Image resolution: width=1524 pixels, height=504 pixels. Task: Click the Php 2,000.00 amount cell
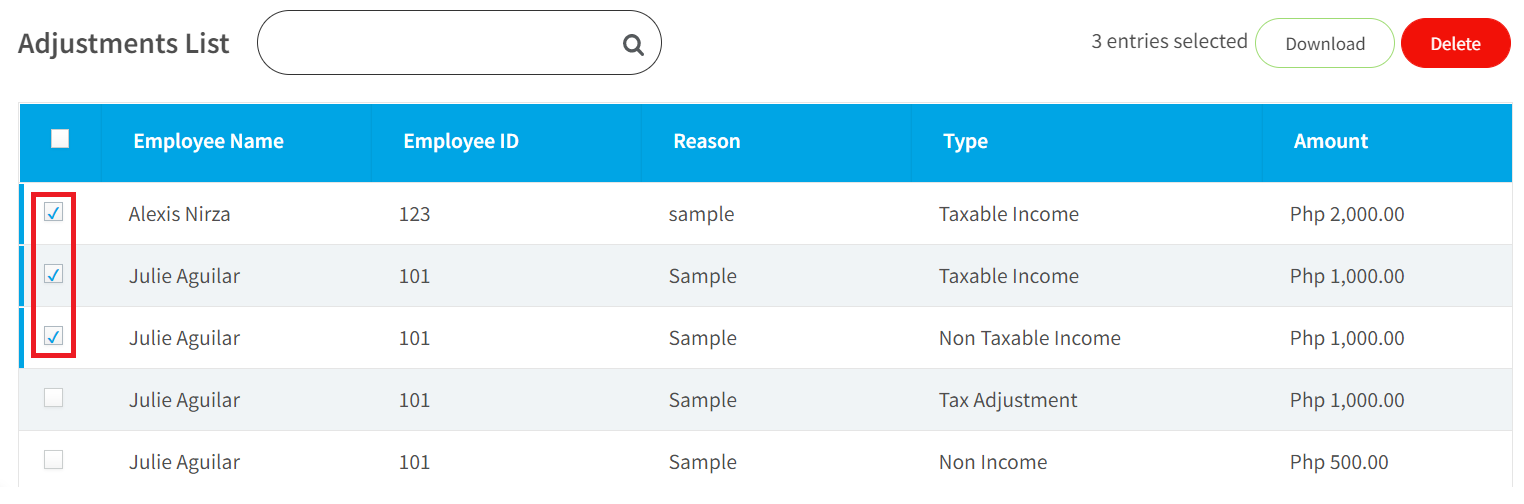(x=1347, y=214)
